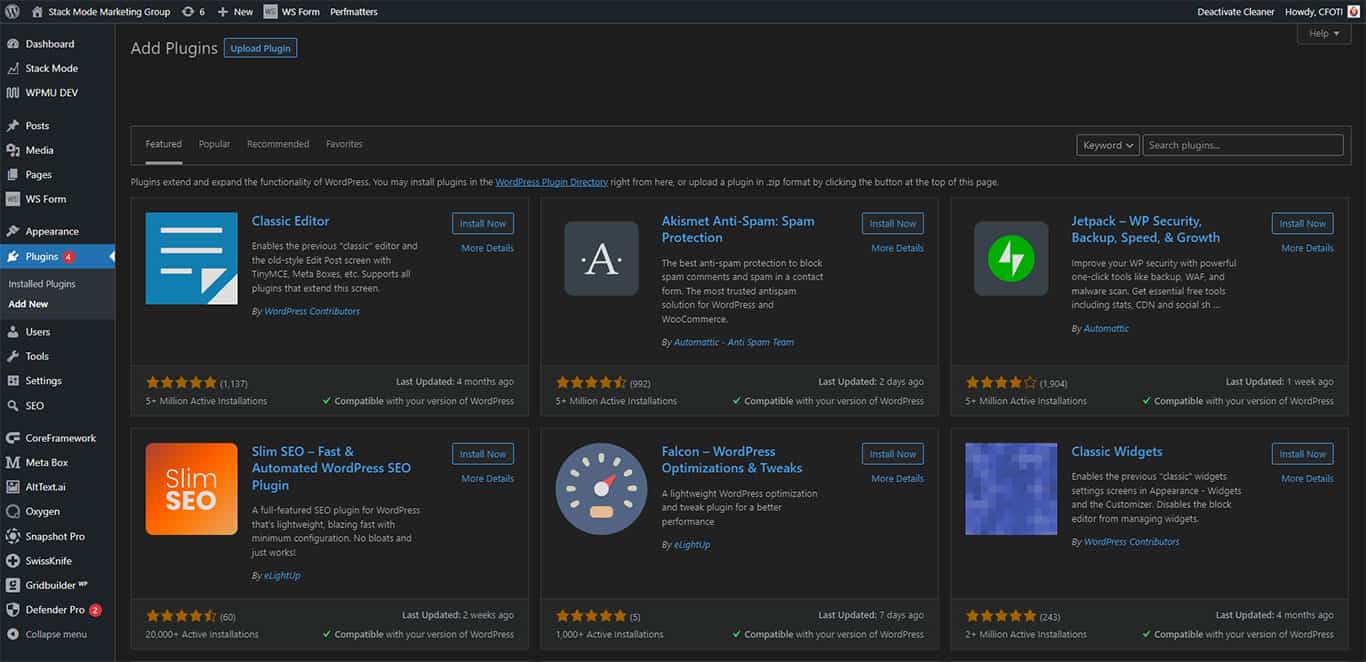This screenshot has width=1366, height=662.
Task: Open the updates screen showing 6 updates
Action: point(194,11)
